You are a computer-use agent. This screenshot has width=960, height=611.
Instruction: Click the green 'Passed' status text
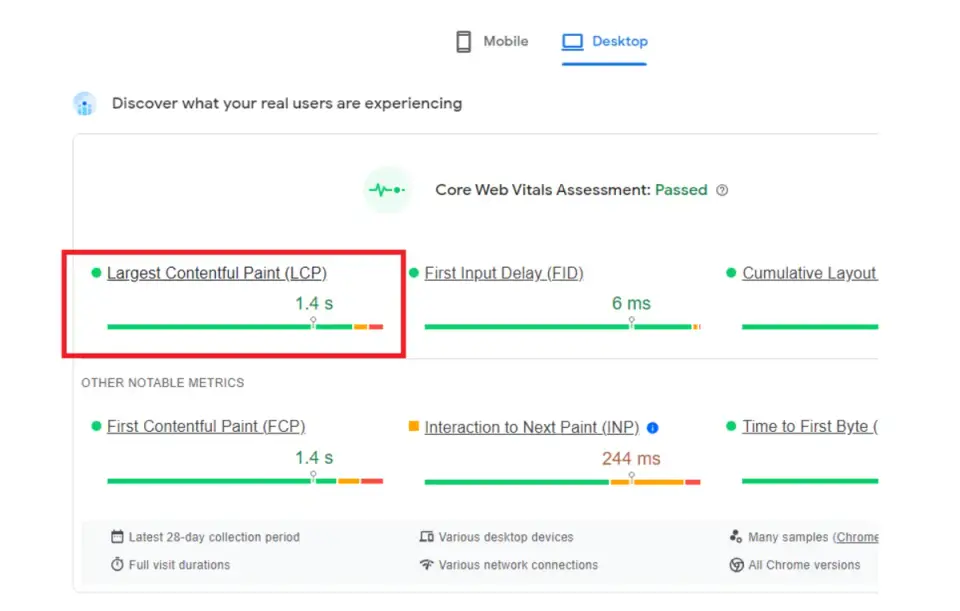(x=681, y=190)
